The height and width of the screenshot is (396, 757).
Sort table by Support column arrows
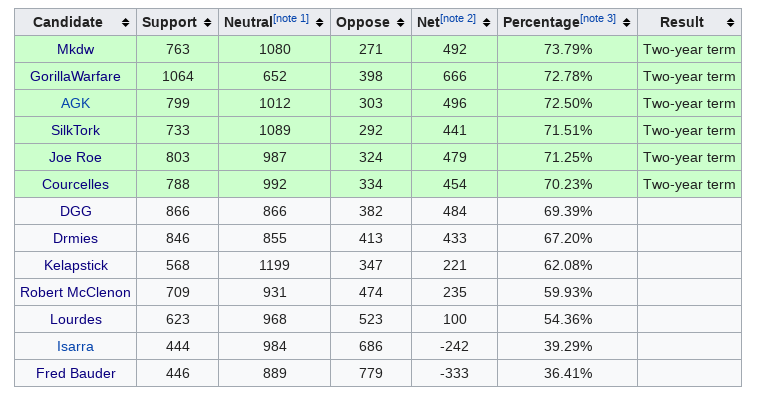208,22
